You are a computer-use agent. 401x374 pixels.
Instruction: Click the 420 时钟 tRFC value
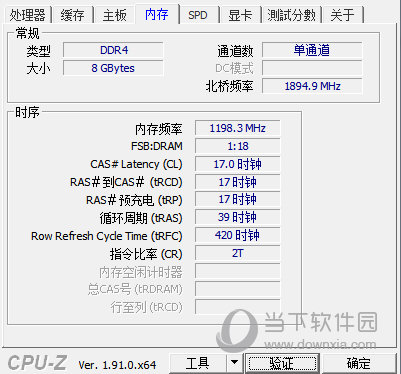237,236
